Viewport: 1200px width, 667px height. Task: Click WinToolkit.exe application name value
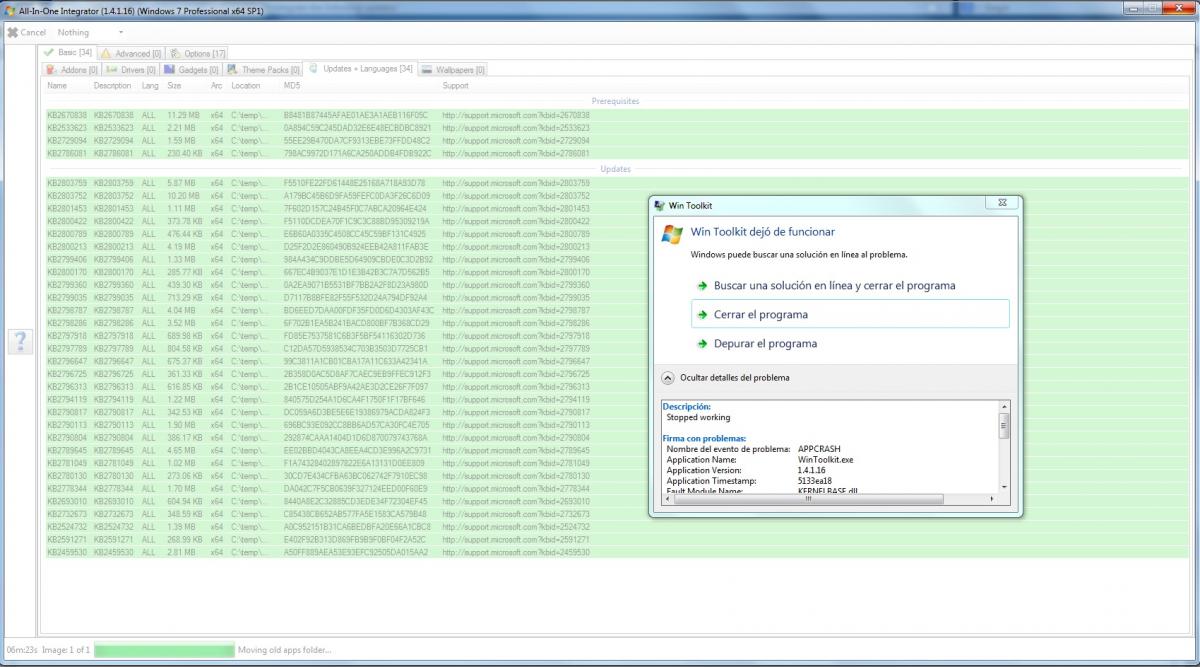point(826,459)
